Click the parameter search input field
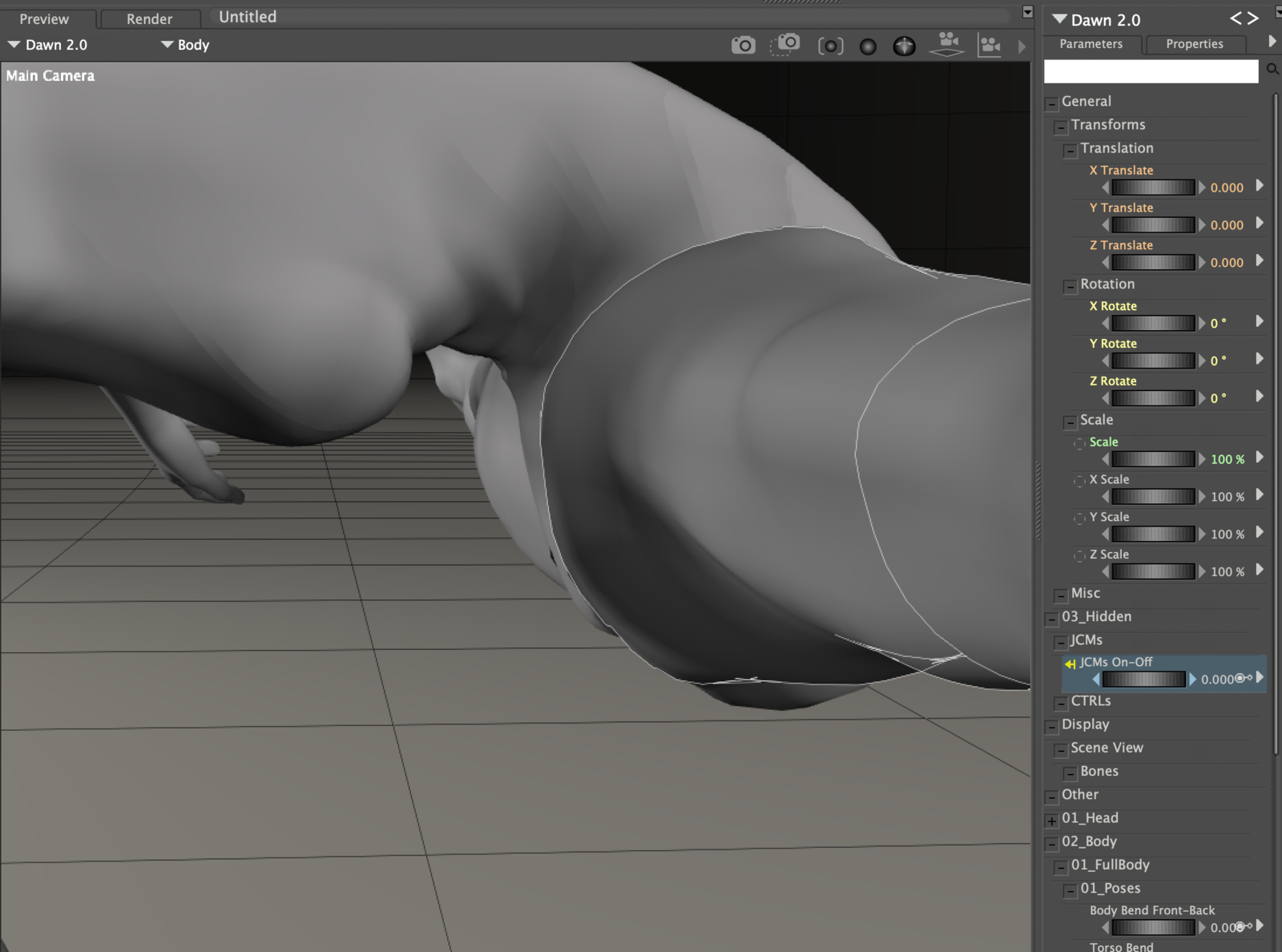 pyautogui.click(x=1151, y=71)
